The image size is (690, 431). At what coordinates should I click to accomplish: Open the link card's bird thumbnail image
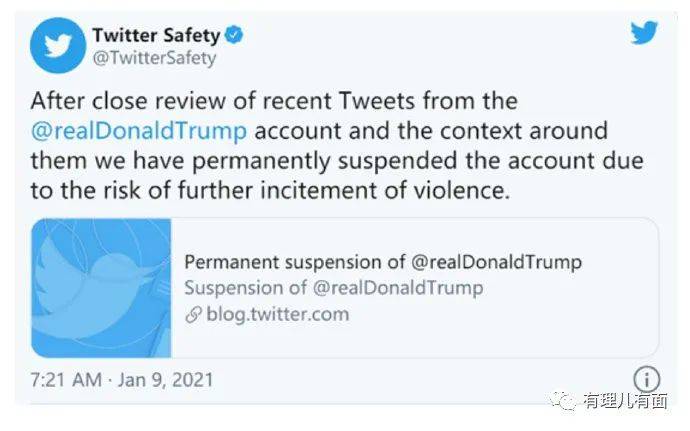[x=101, y=288]
